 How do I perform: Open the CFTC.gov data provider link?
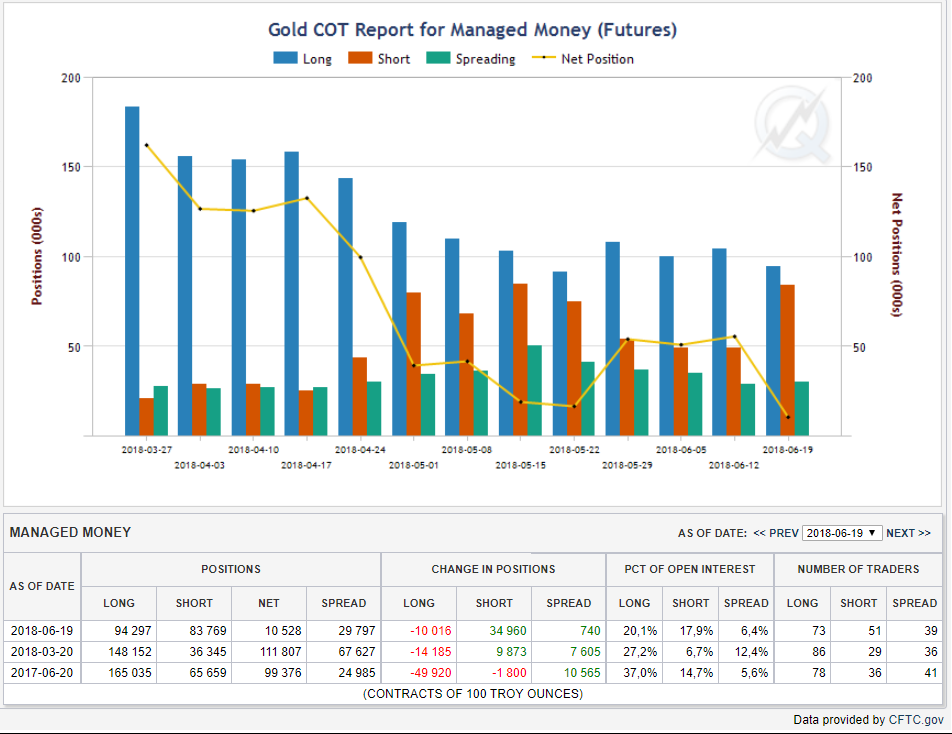click(916, 720)
